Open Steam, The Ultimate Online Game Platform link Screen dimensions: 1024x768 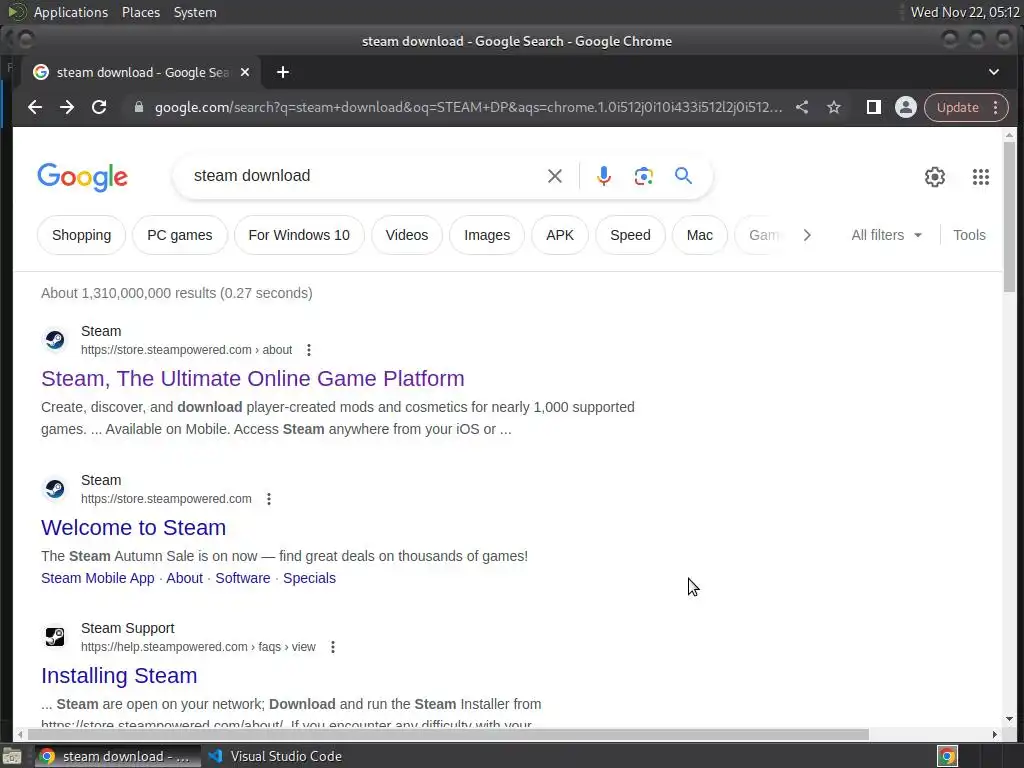pyautogui.click(x=253, y=379)
